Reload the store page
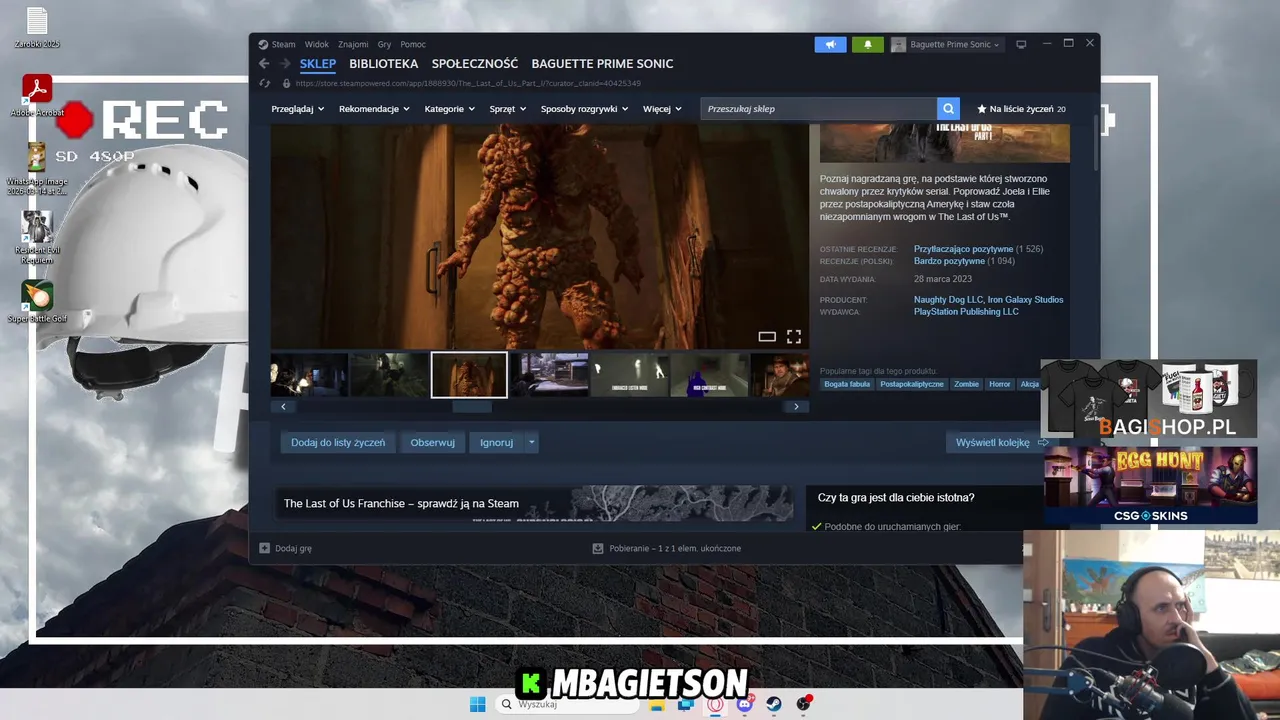Screen dimensions: 1280x720 [x=264, y=84]
